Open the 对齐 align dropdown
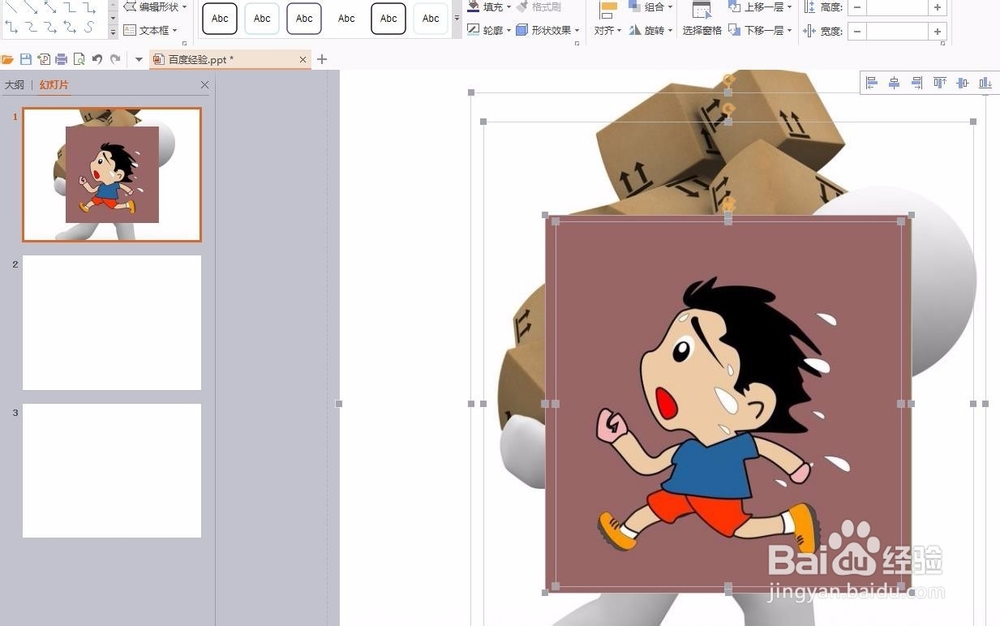Screen dimensions: 1000x626 coord(608,19)
